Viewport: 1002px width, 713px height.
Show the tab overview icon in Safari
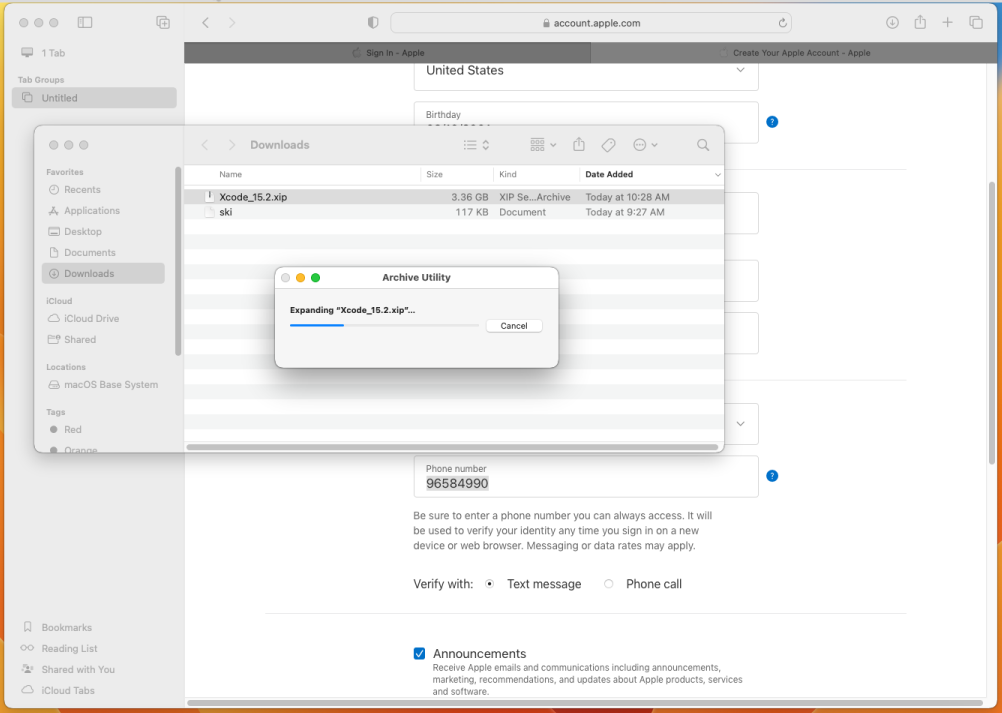pos(975,22)
